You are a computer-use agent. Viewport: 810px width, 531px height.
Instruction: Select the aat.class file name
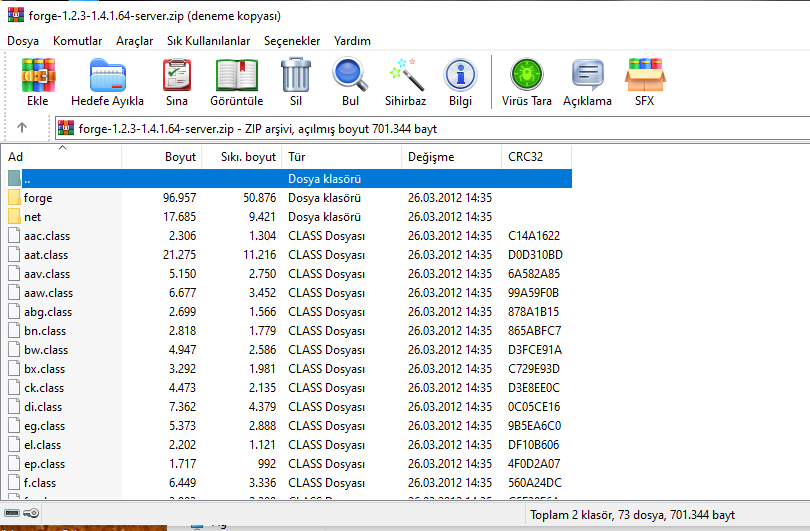coord(46,255)
